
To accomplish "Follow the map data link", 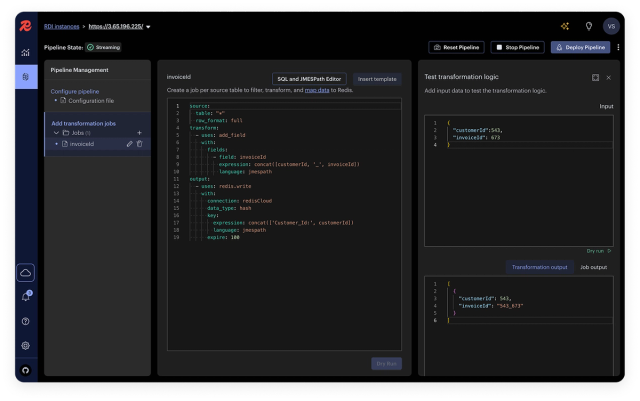I will pyautogui.click(x=317, y=90).
